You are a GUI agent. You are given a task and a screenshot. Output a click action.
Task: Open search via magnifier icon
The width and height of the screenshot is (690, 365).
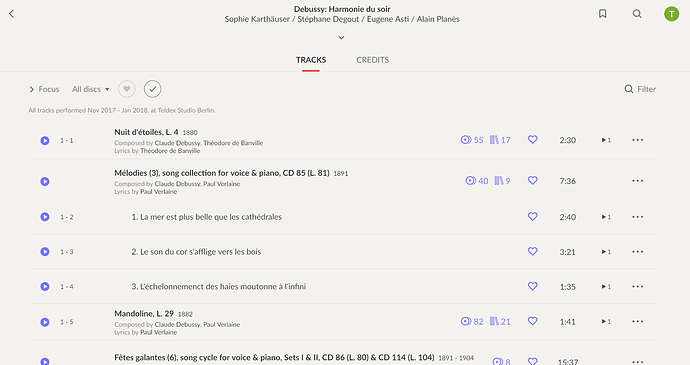(x=637, y=14)
